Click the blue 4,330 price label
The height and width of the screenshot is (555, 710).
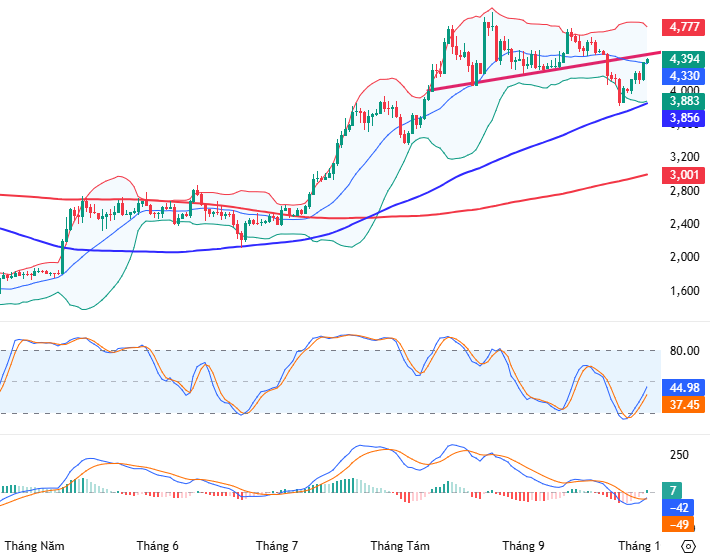click(x=684, y=76)
